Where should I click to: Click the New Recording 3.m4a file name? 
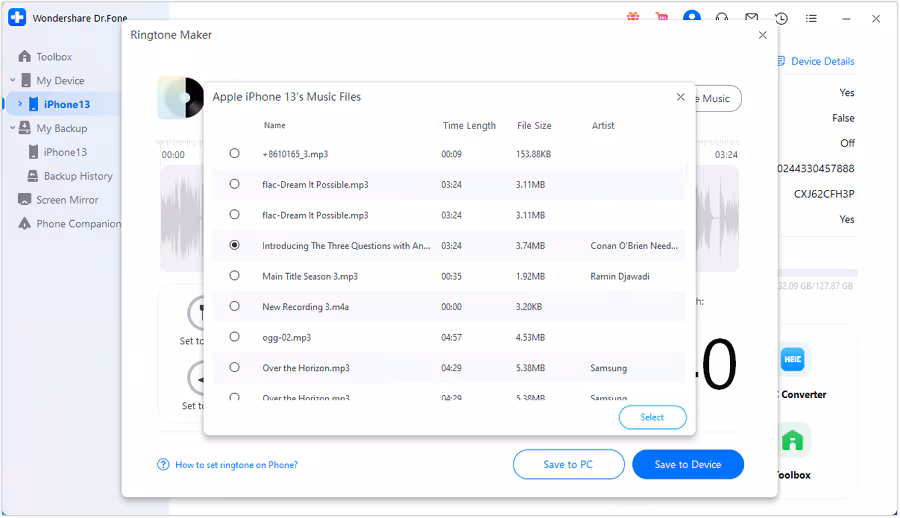305,307
